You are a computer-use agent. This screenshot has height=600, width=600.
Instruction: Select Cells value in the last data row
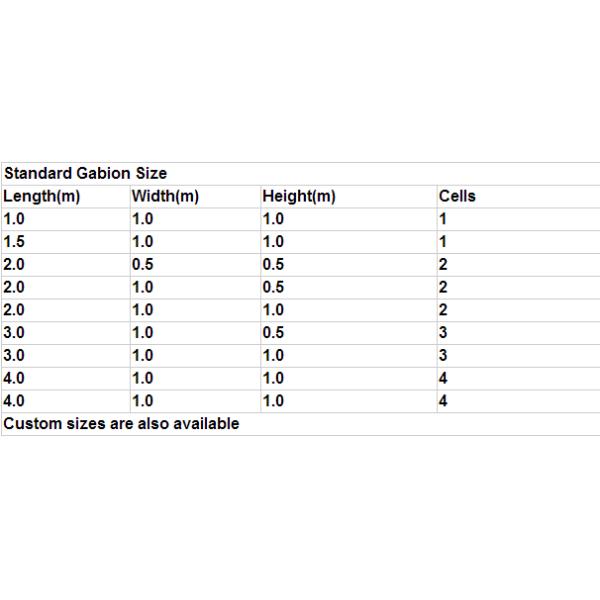[x=443, y=401]
